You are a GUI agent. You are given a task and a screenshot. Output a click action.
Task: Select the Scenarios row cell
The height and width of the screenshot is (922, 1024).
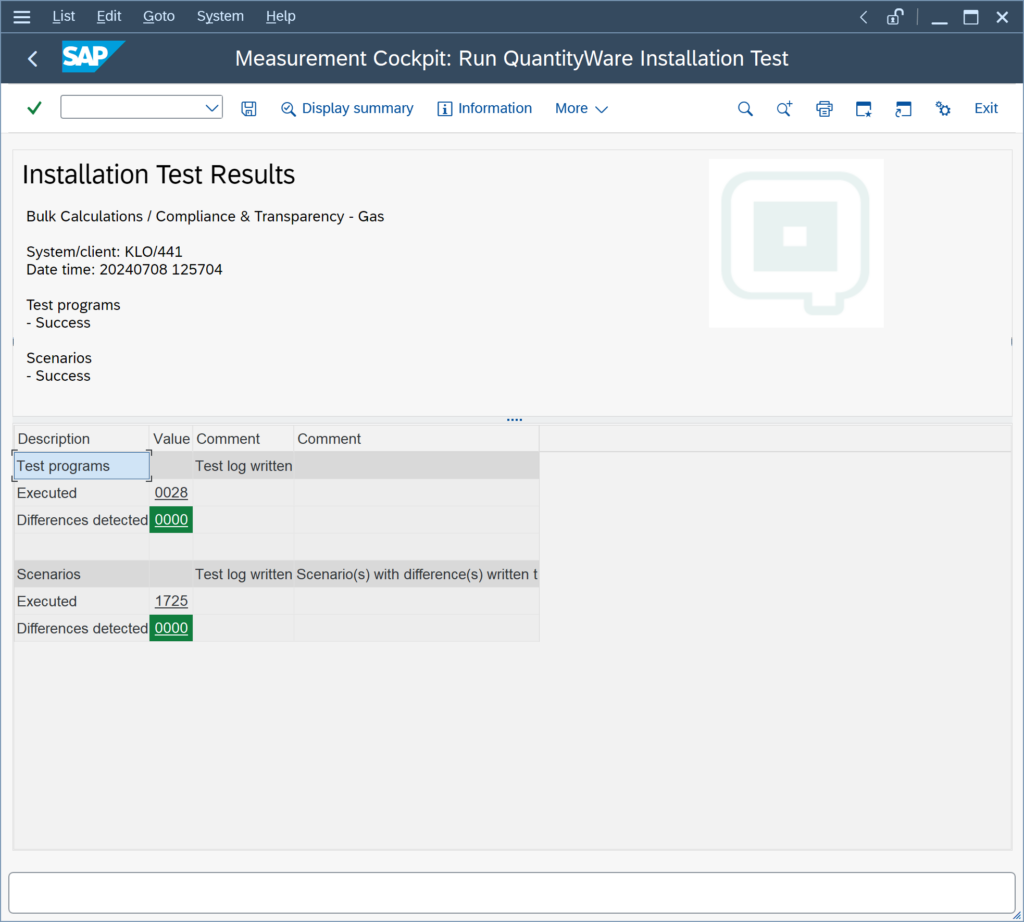click(x=82, y=575)
